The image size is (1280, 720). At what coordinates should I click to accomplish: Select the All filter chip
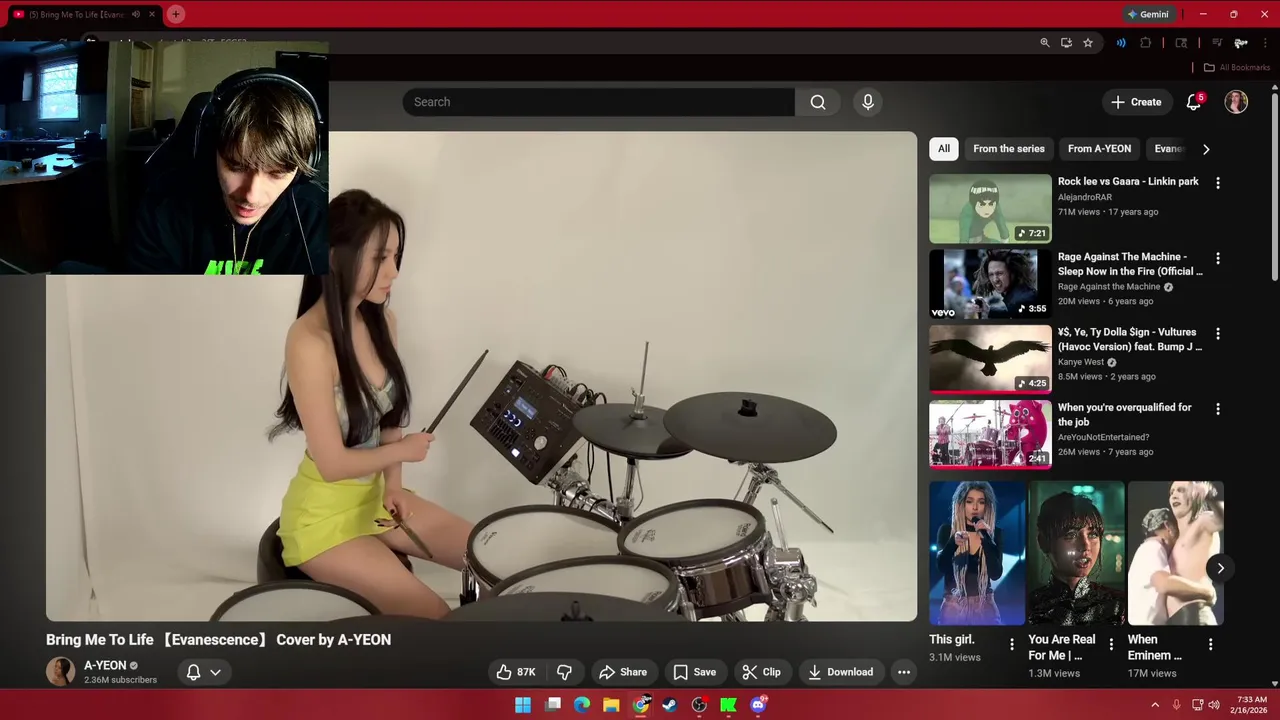[943, 149]
